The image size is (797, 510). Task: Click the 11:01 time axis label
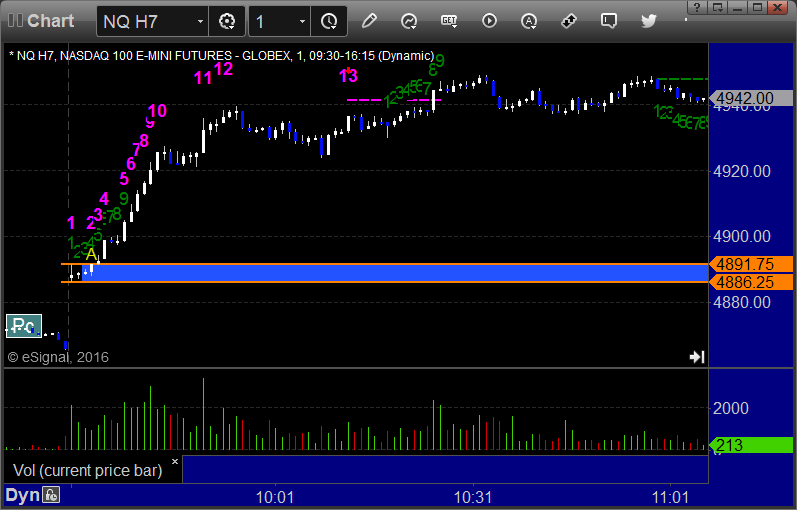point(670,497)
